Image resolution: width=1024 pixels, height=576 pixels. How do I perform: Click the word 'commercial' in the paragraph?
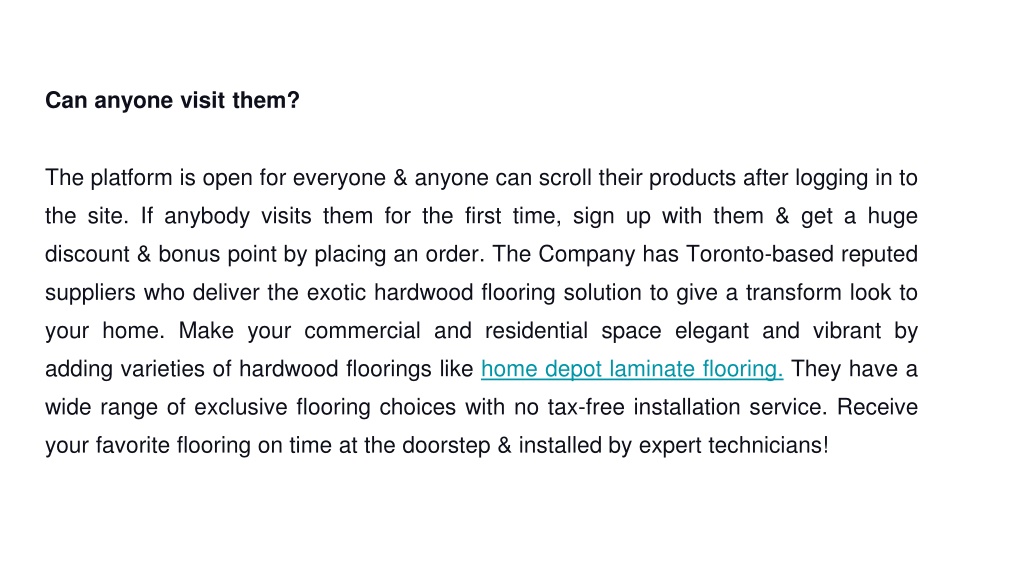tap(362, 330)
